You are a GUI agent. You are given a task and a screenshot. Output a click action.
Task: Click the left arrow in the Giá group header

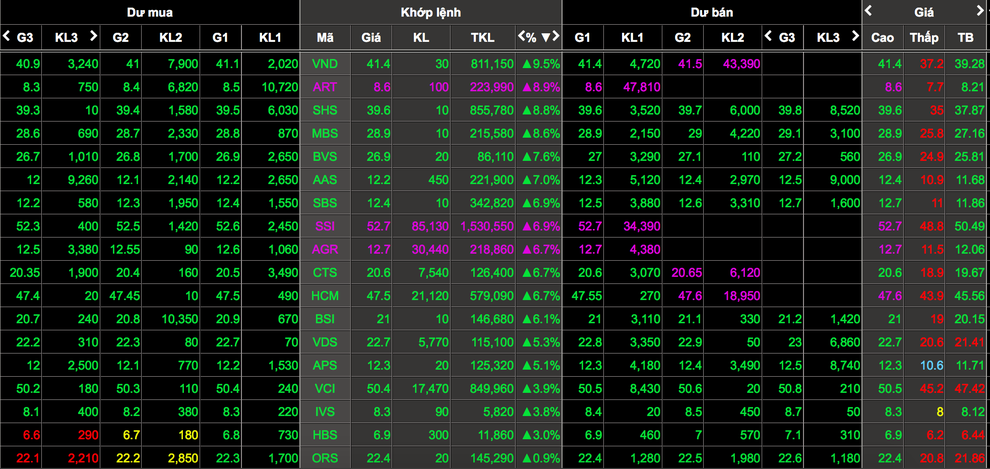tap(868, 10)
